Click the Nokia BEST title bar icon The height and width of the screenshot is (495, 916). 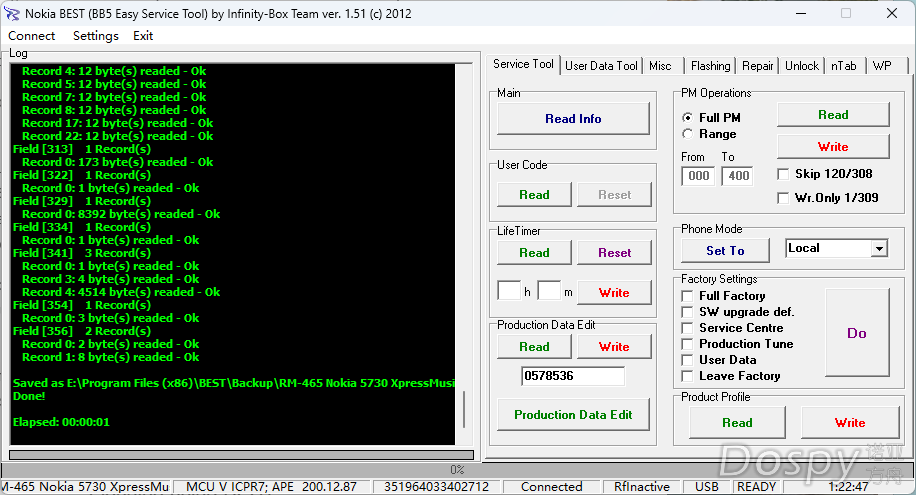coord(13,14)
